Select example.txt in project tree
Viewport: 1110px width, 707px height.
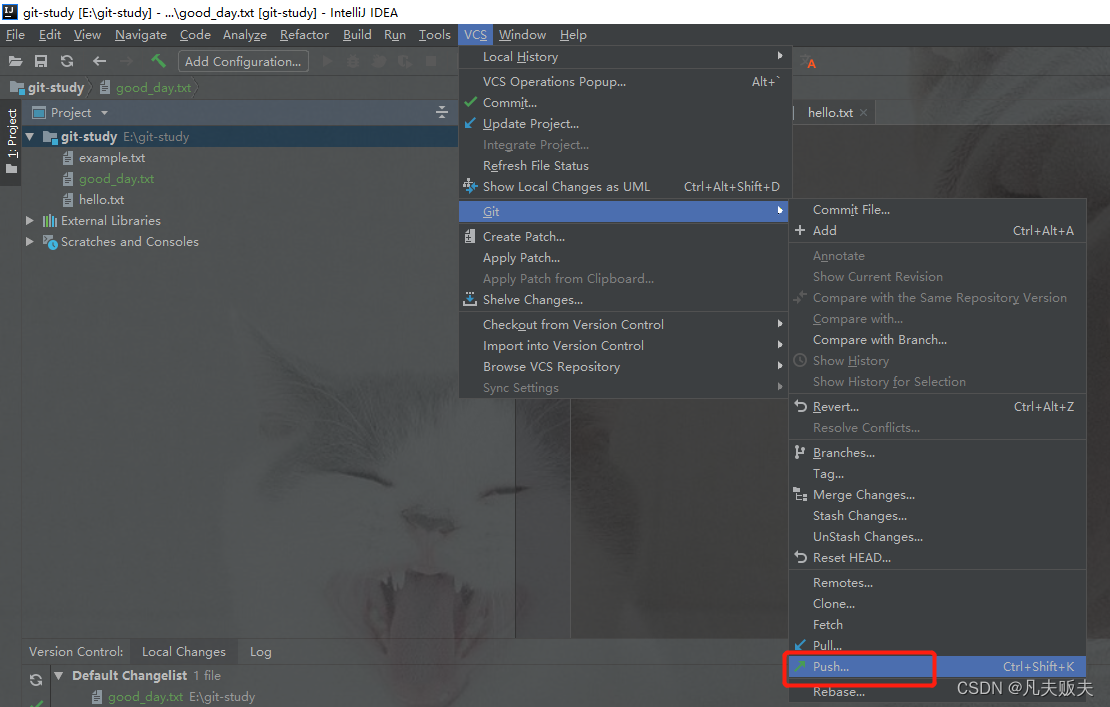point(112,158)
